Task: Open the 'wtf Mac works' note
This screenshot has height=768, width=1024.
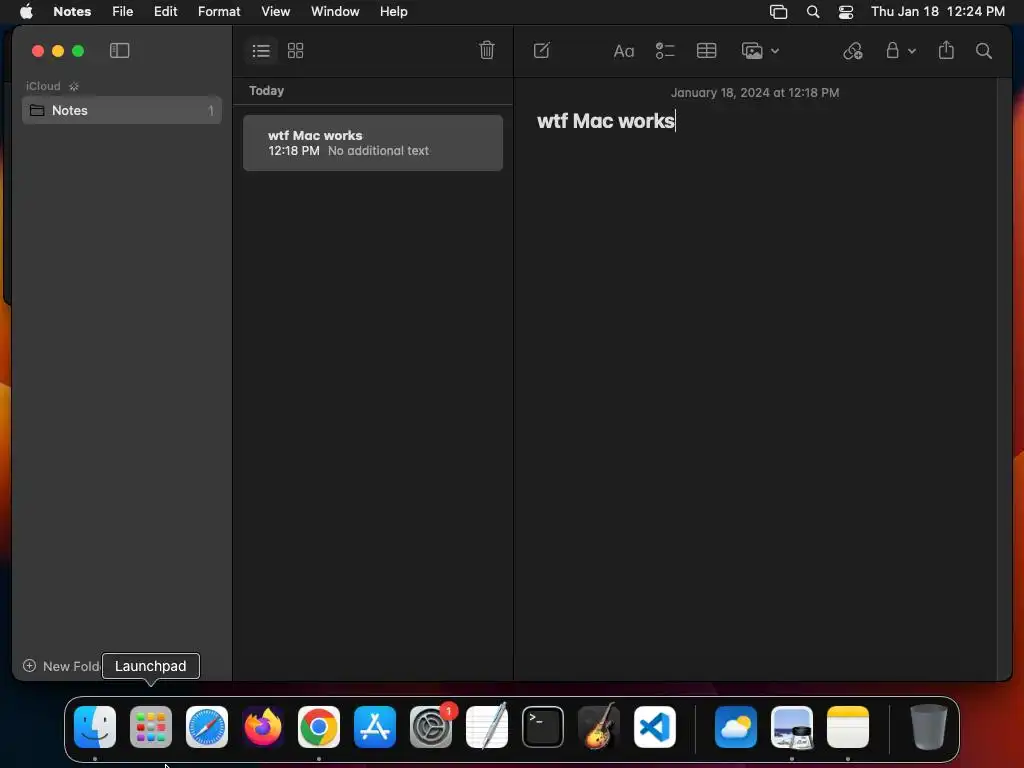Action: (373, 143)
